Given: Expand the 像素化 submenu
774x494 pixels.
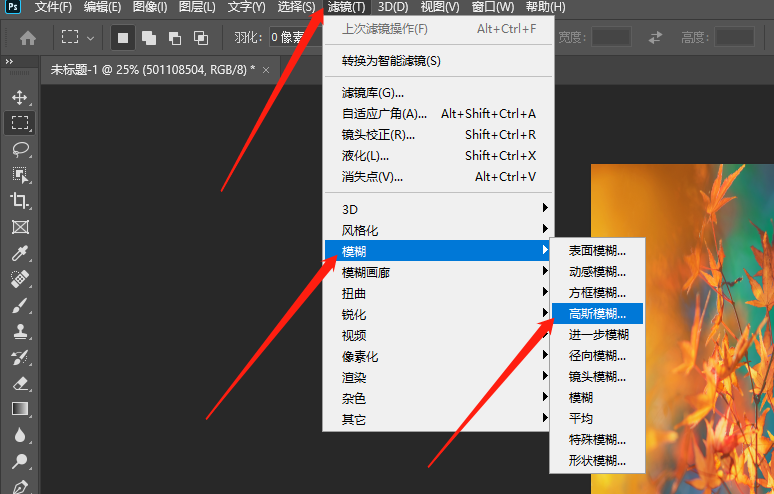Looking at the screenshot, I should click(x=436, y=356).
